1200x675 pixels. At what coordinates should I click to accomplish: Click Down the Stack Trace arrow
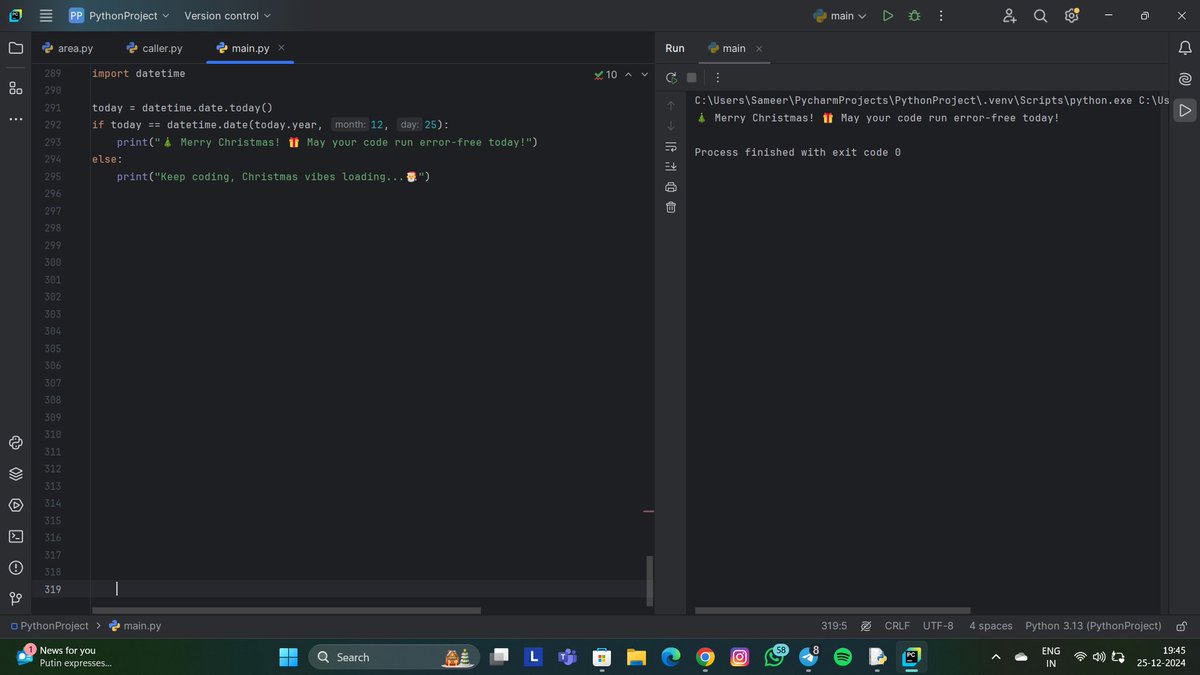671,125
